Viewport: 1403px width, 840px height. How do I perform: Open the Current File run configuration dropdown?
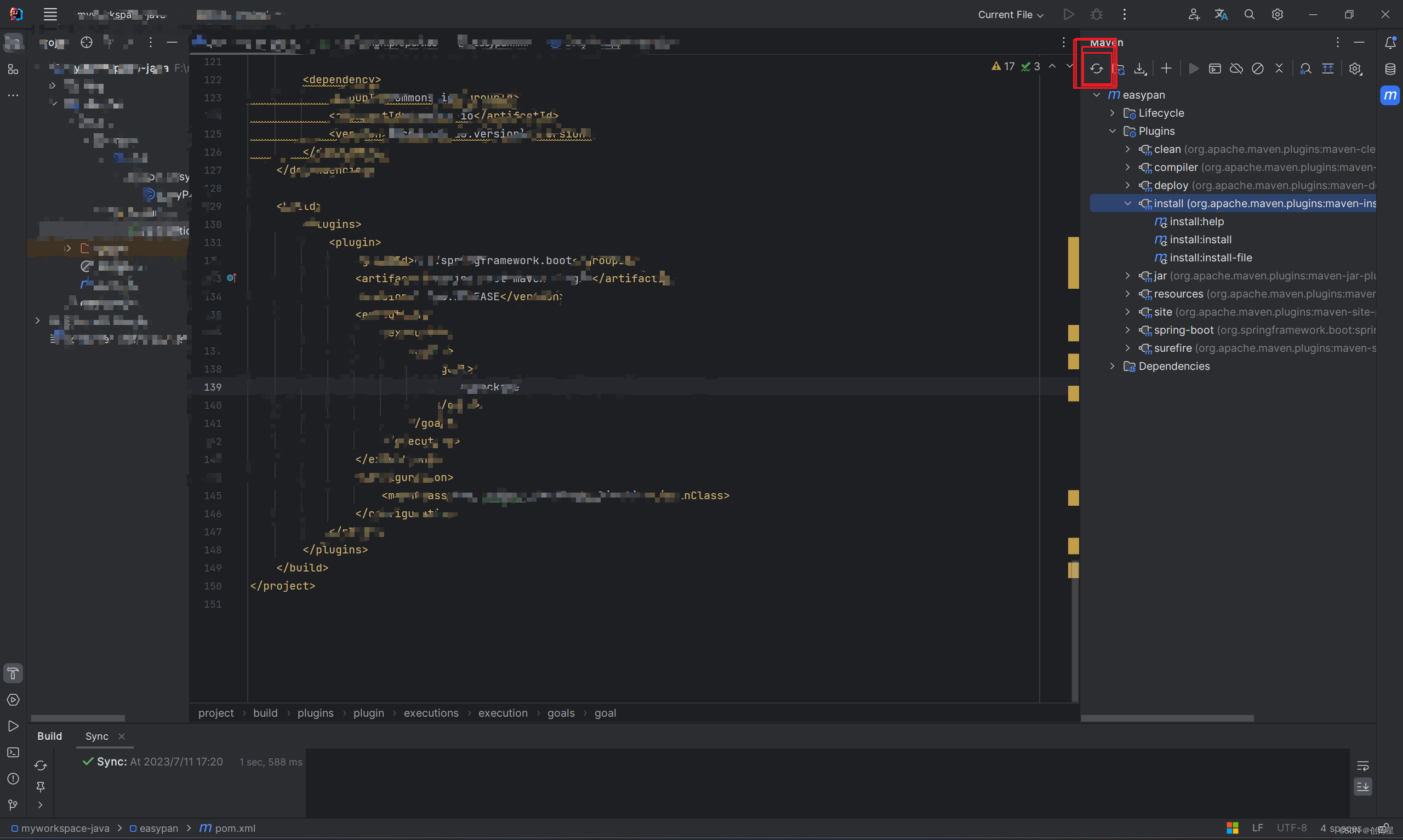pos(1010,14)
